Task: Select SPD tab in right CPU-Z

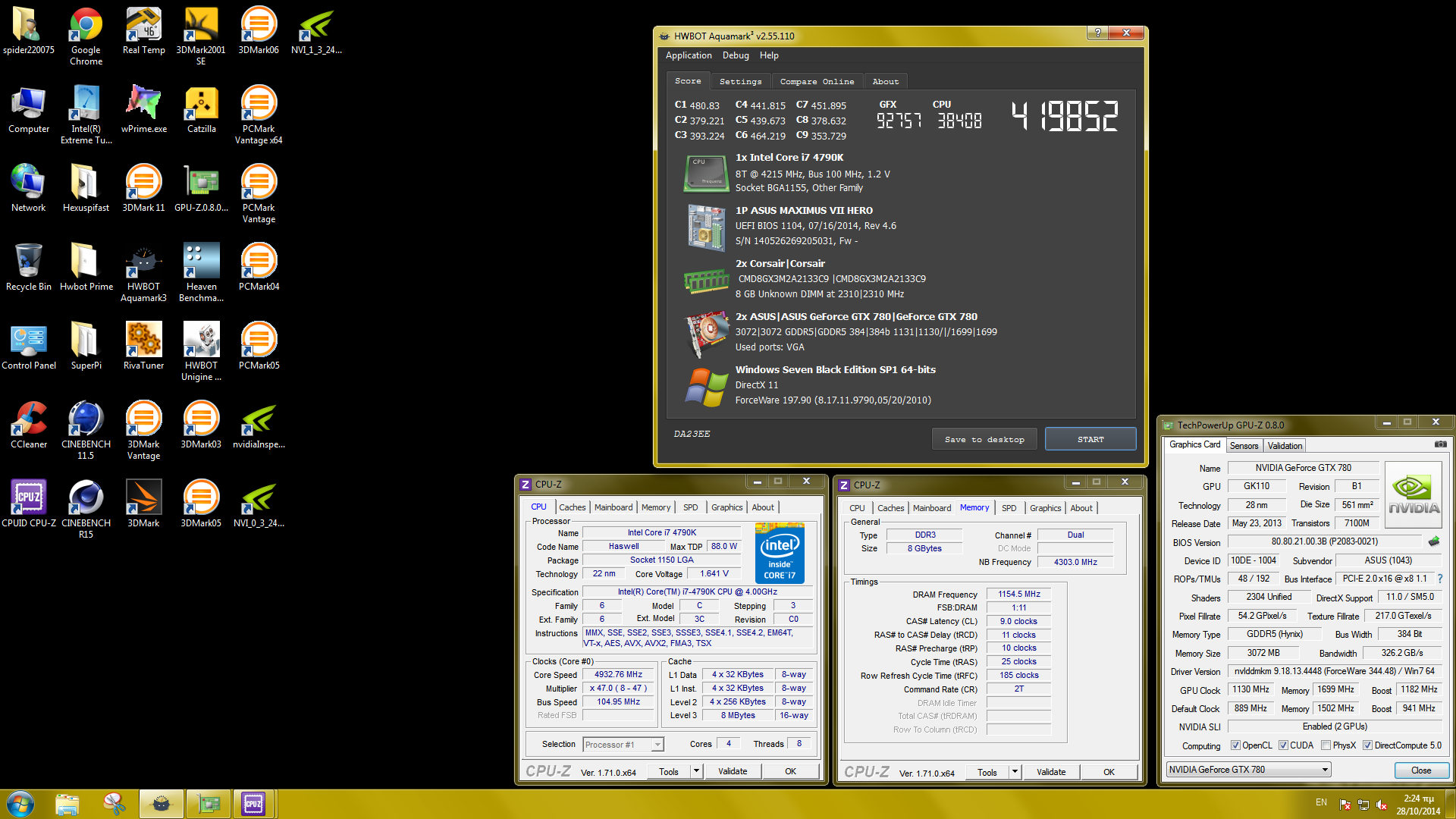Action: coord(1009,508)
